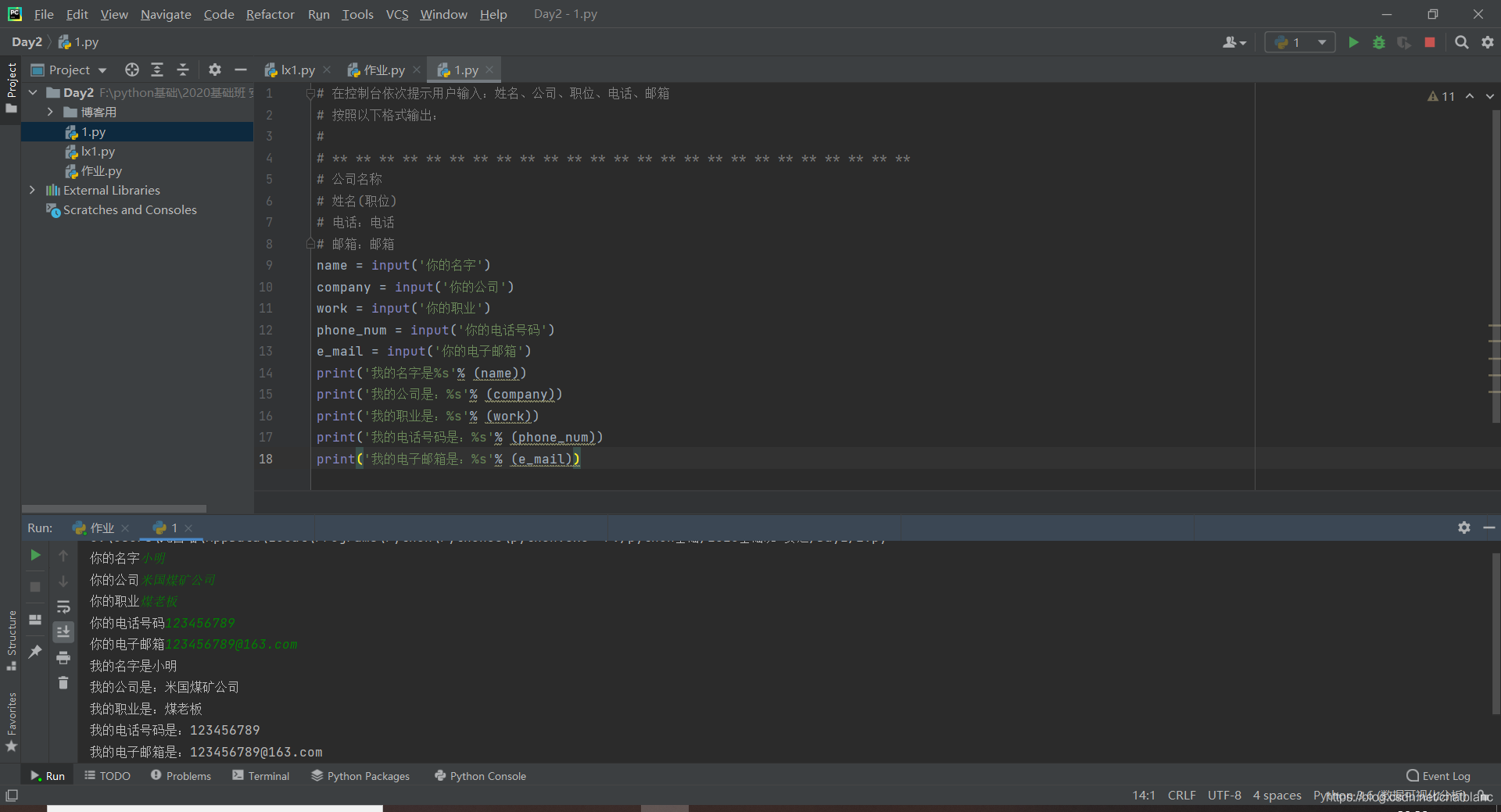
Task: Toggle scroll to end in Run console
Action: click(x=63, y=631)
